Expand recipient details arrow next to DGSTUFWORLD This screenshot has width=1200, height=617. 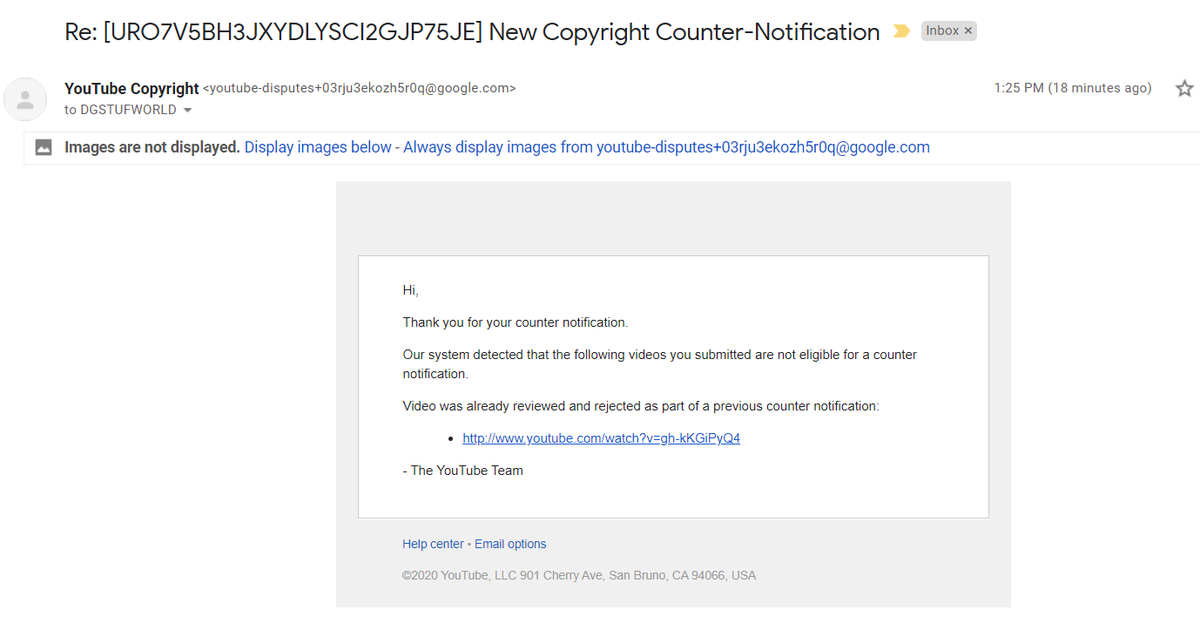coord(188,110)
